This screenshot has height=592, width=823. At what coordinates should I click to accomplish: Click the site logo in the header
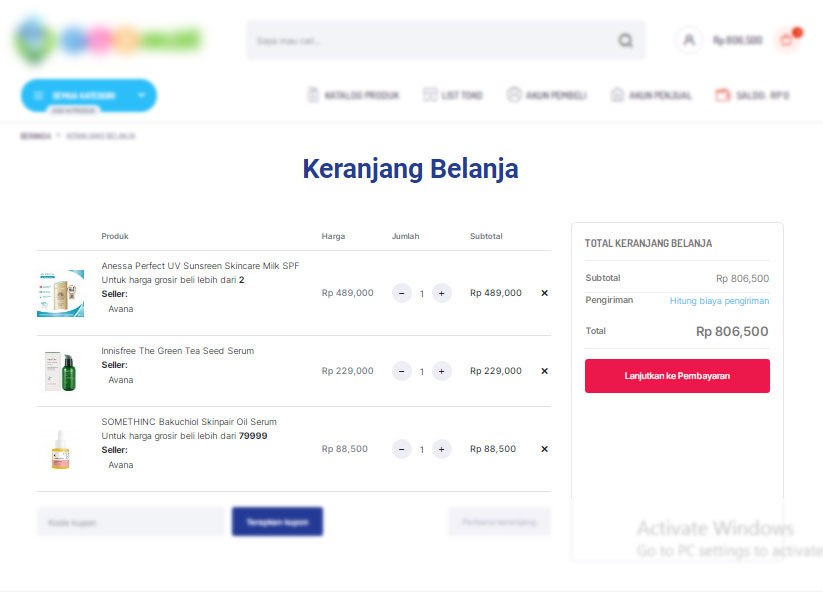coord(108,40)
